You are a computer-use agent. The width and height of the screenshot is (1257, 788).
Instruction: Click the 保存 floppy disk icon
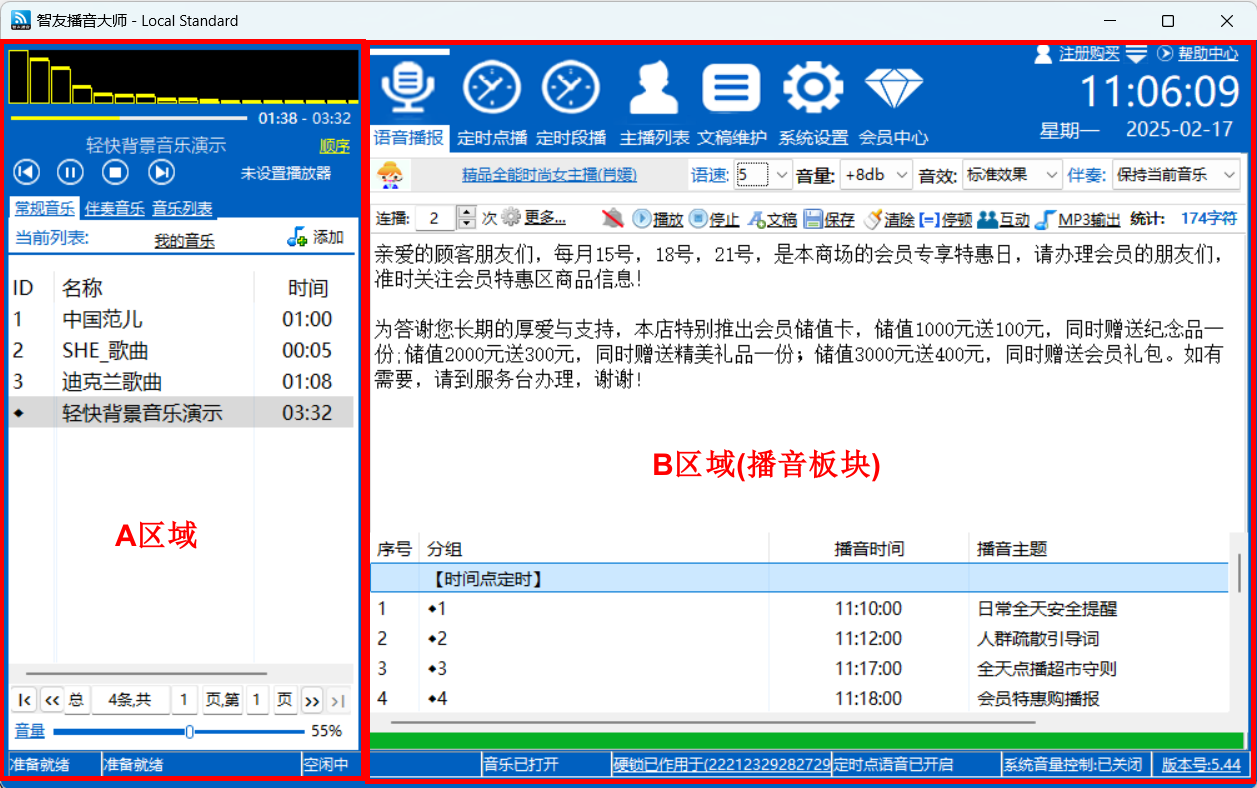pos(813,218)
